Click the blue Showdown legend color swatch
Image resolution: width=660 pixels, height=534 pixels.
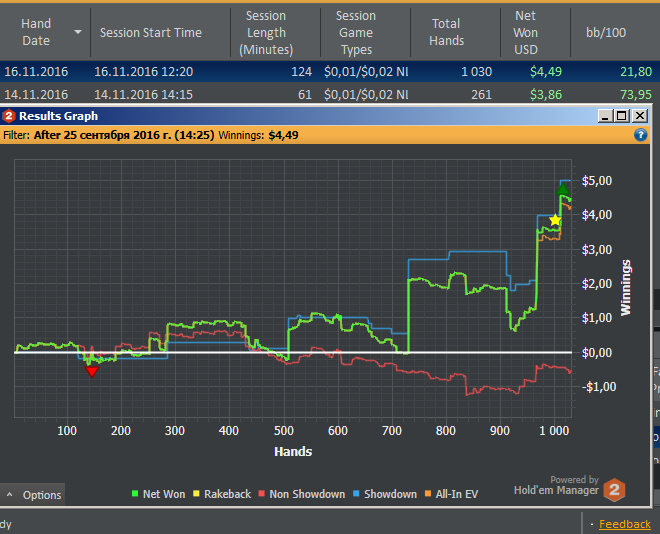click(x=357, y=494)
